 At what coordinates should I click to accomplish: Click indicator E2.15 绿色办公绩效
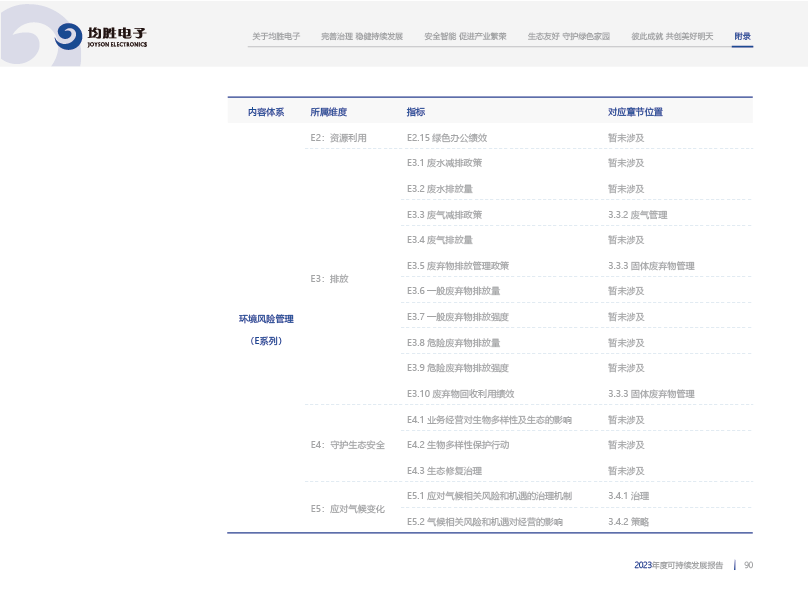[446, 138]
